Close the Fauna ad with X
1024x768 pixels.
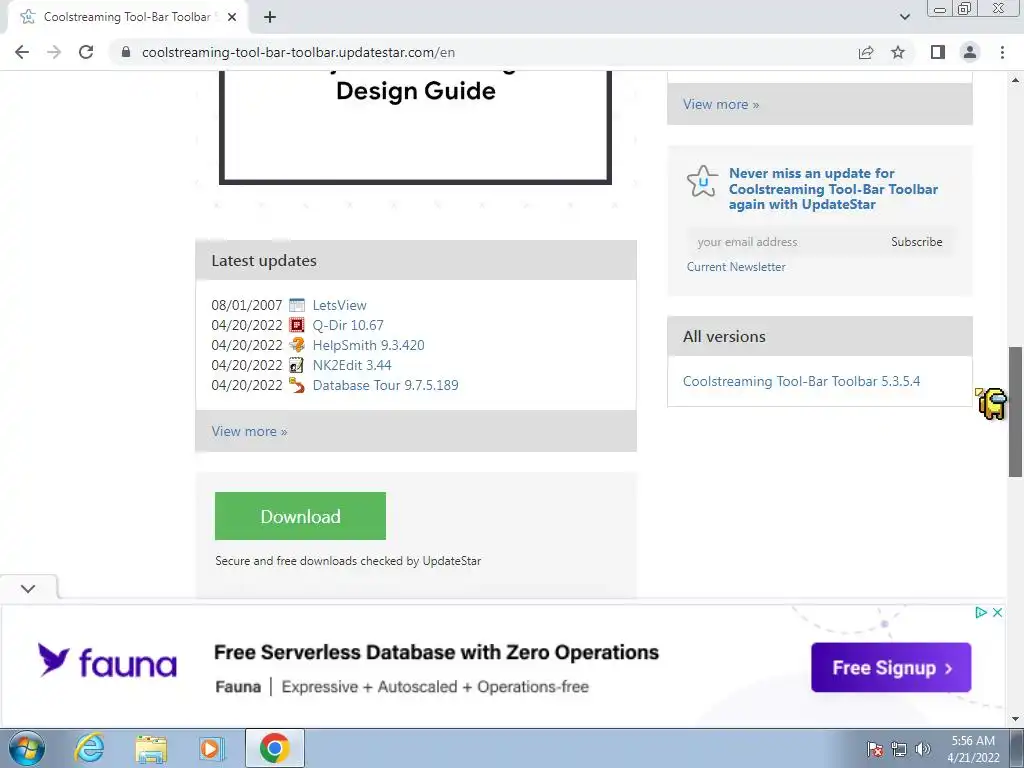pos(997,613)
